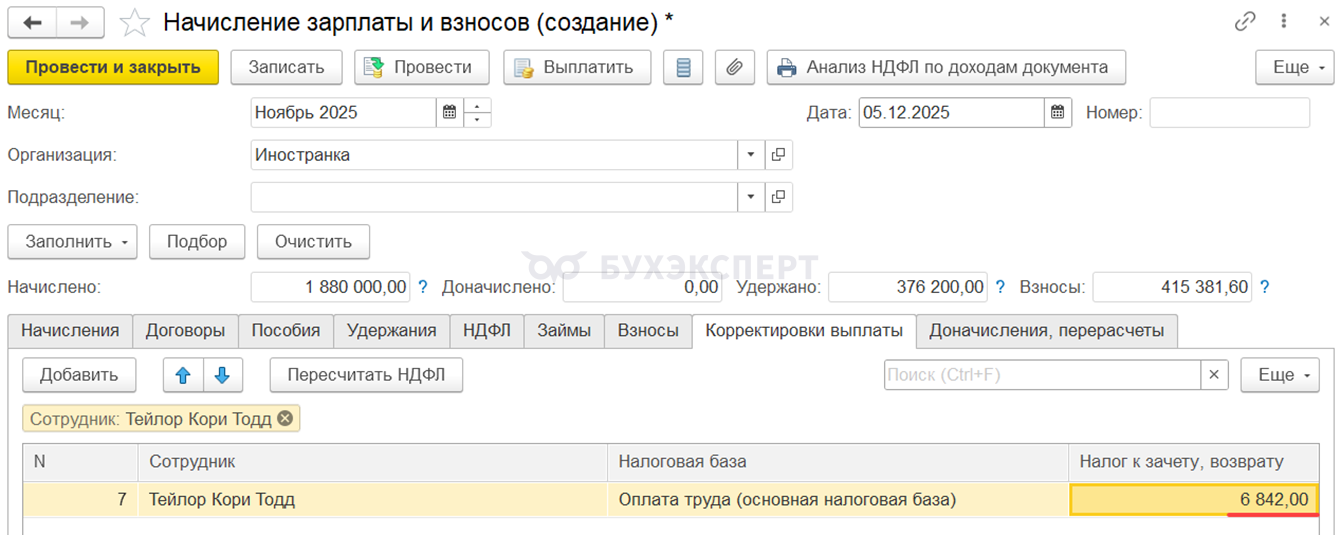Screen dimensions: 1341x535
Task: Click the Очистить button
Action: [x=313, y=241]
